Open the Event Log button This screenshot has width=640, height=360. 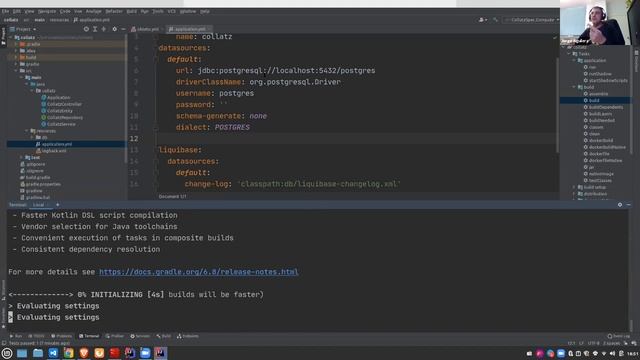[618, 336]
